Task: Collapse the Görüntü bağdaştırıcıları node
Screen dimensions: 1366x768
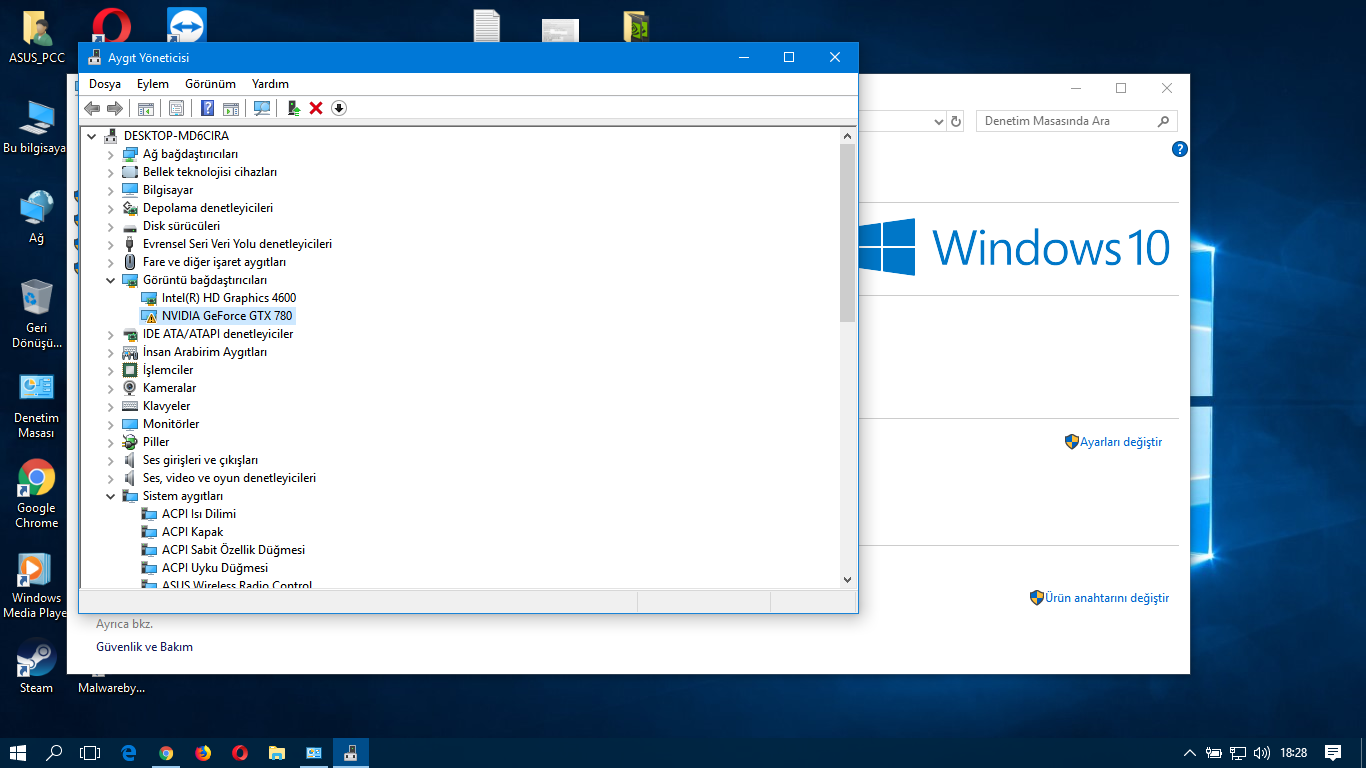Action: (x=110, y=280)
